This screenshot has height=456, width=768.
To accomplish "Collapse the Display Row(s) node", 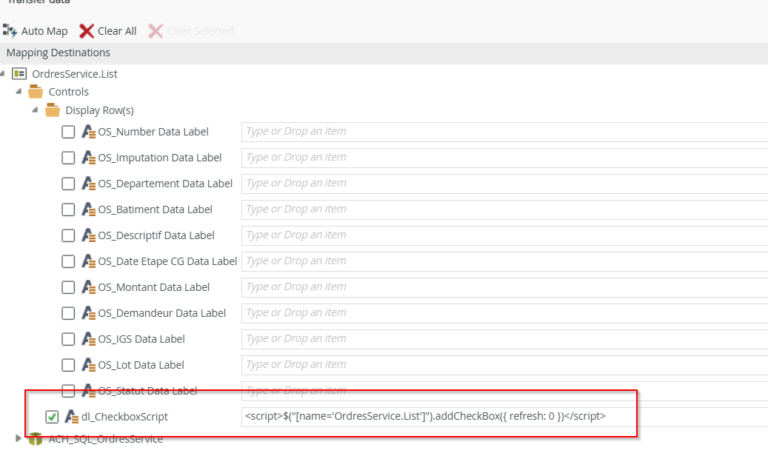I will pyautogui.click(x=36, y=110).
